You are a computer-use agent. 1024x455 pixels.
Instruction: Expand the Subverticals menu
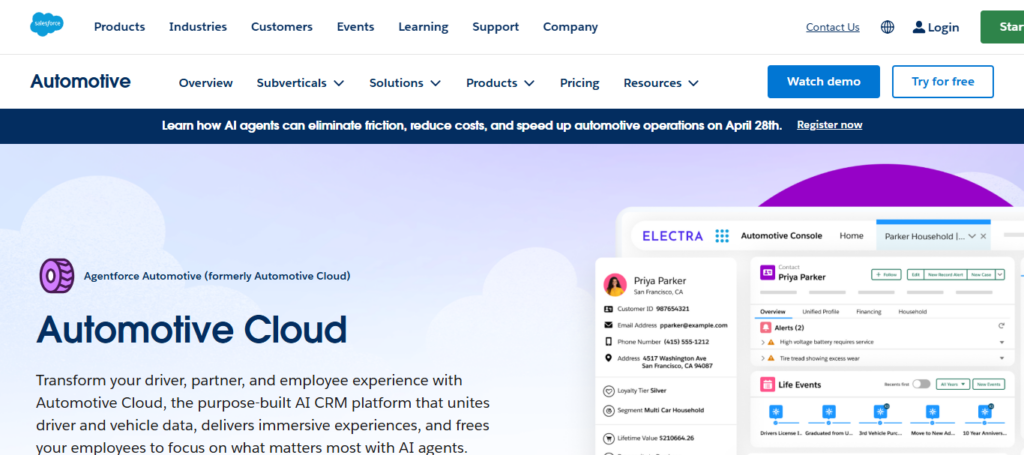click(300, 83)
